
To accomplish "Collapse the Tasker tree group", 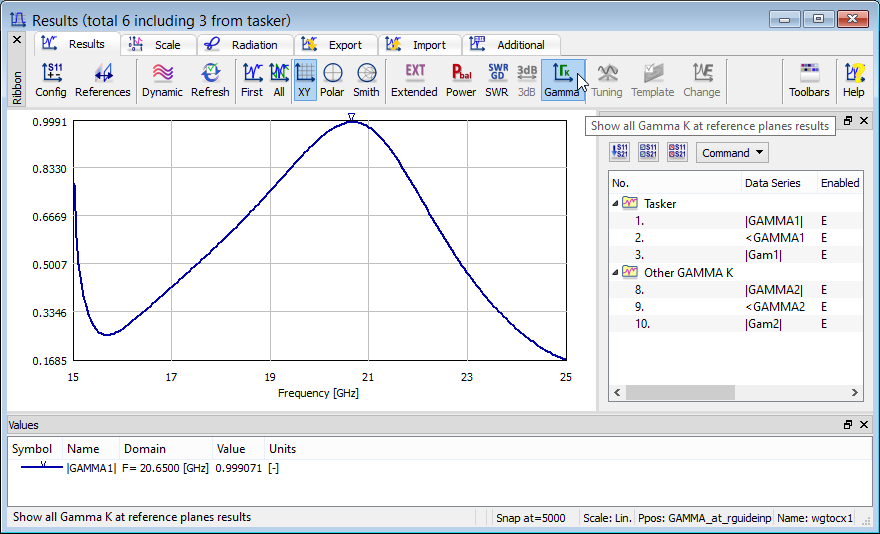I will (x=615, y=203).
